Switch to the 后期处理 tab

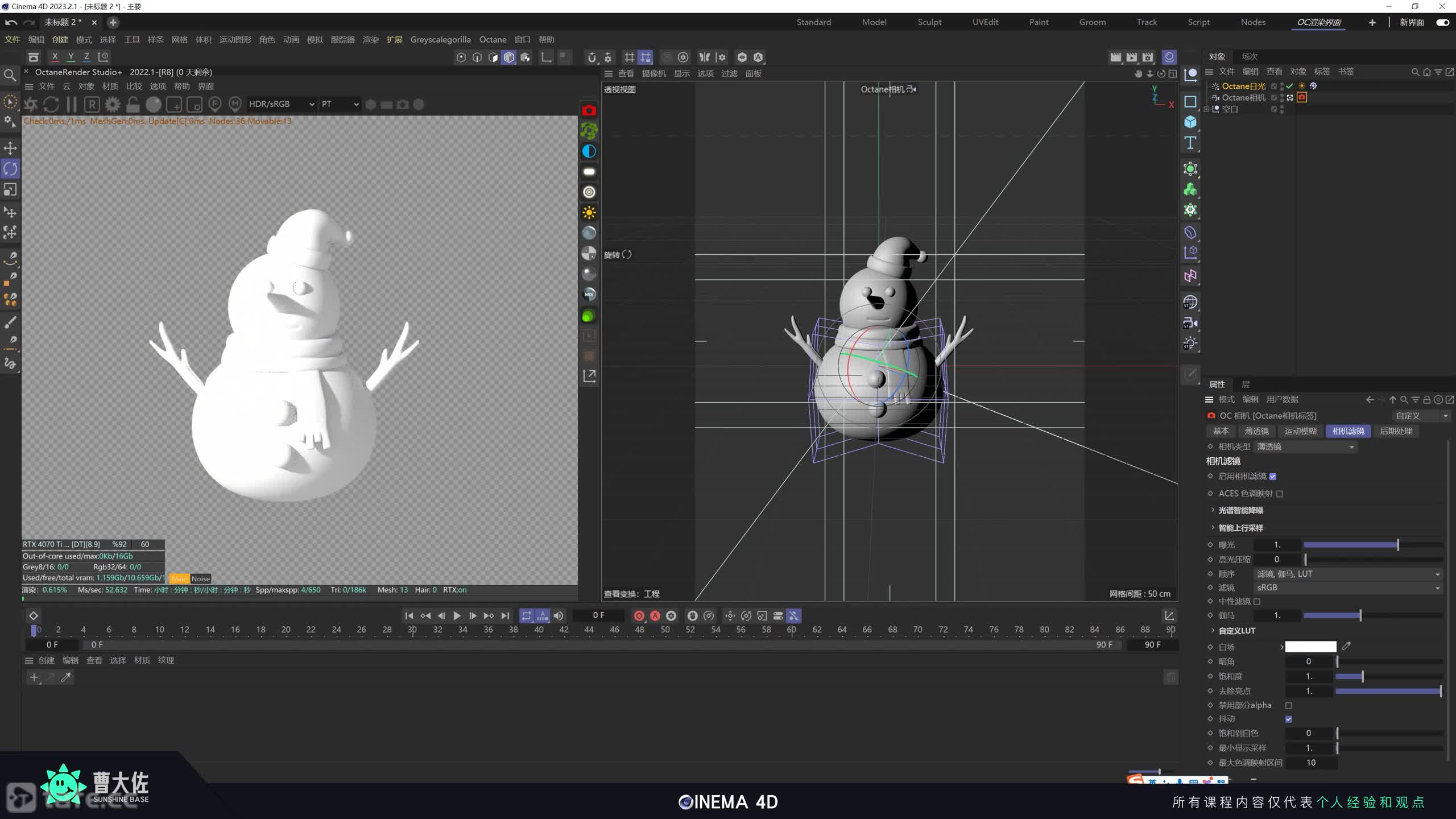pyautogui.click(x=1396, y=431)
